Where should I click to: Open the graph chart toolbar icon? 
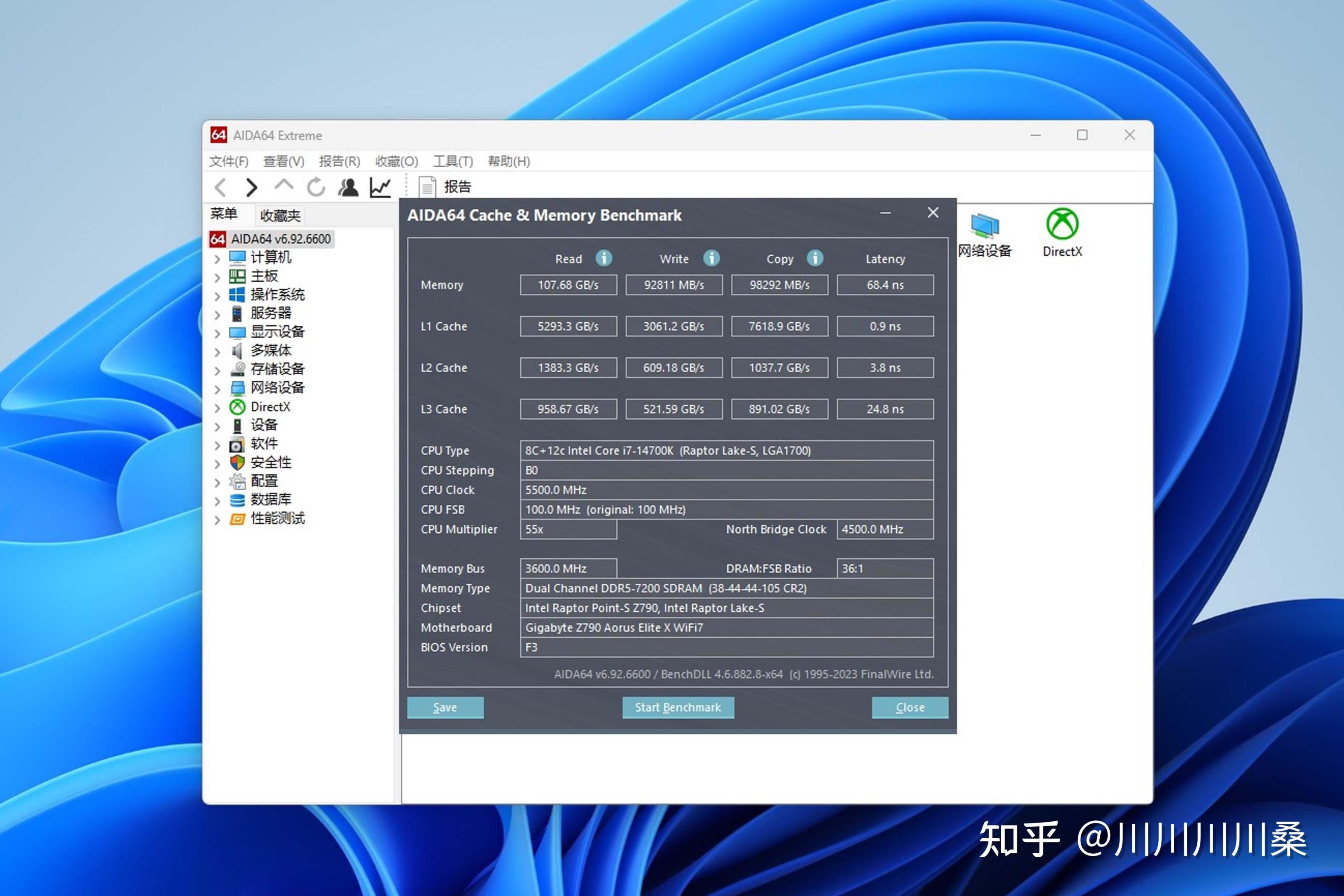tap(380, 187)
